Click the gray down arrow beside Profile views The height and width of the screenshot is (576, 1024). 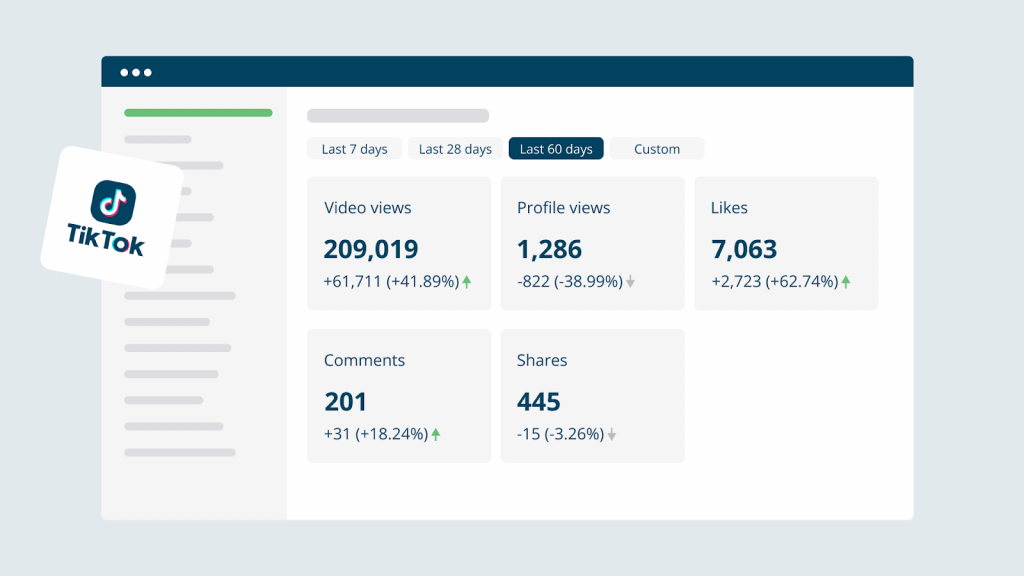tap(630, 281)
